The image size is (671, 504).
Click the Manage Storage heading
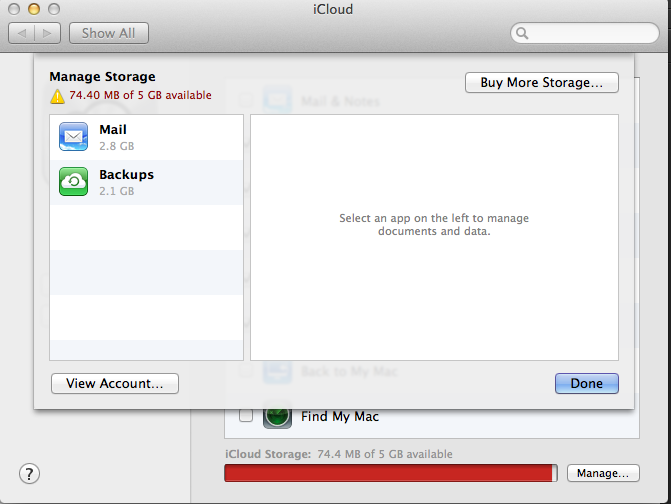point(102,77)
